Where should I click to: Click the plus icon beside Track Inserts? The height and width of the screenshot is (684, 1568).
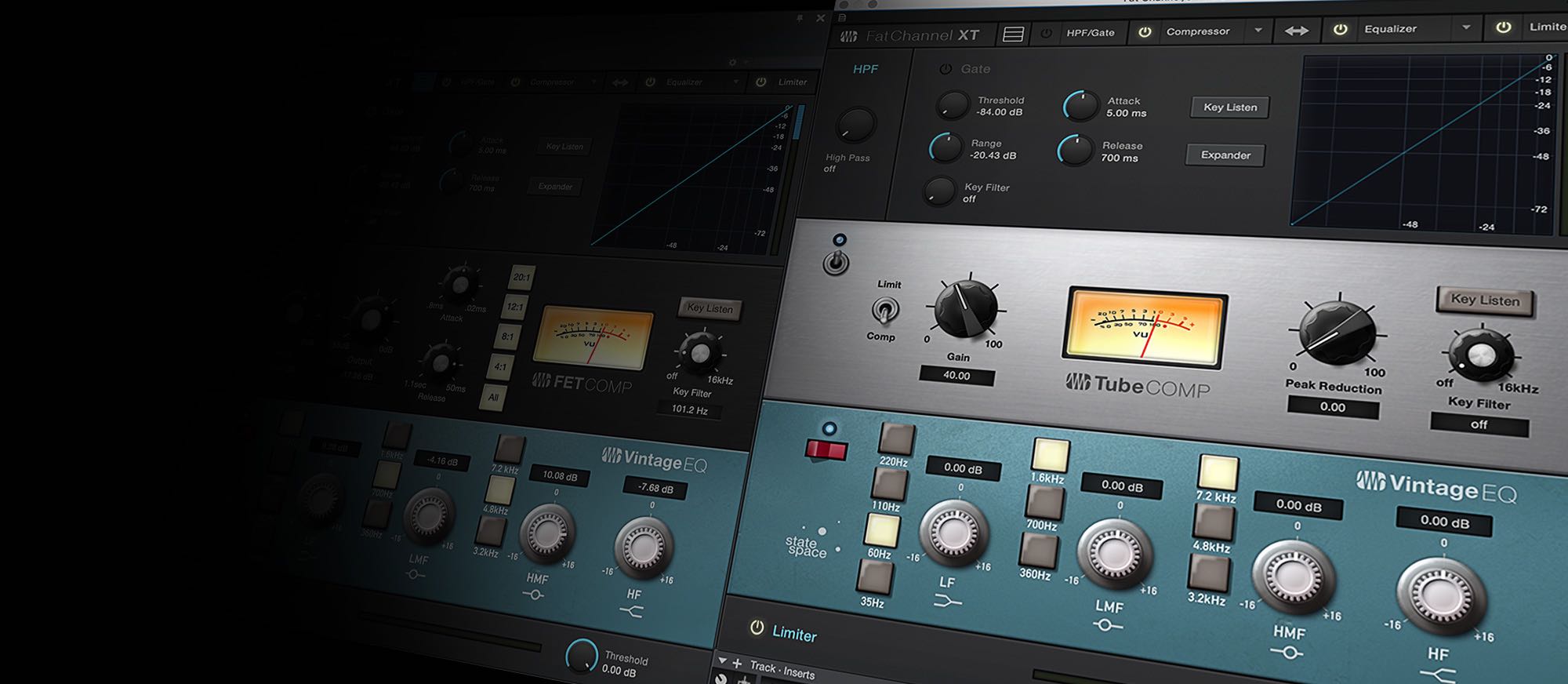pos(737,664)
